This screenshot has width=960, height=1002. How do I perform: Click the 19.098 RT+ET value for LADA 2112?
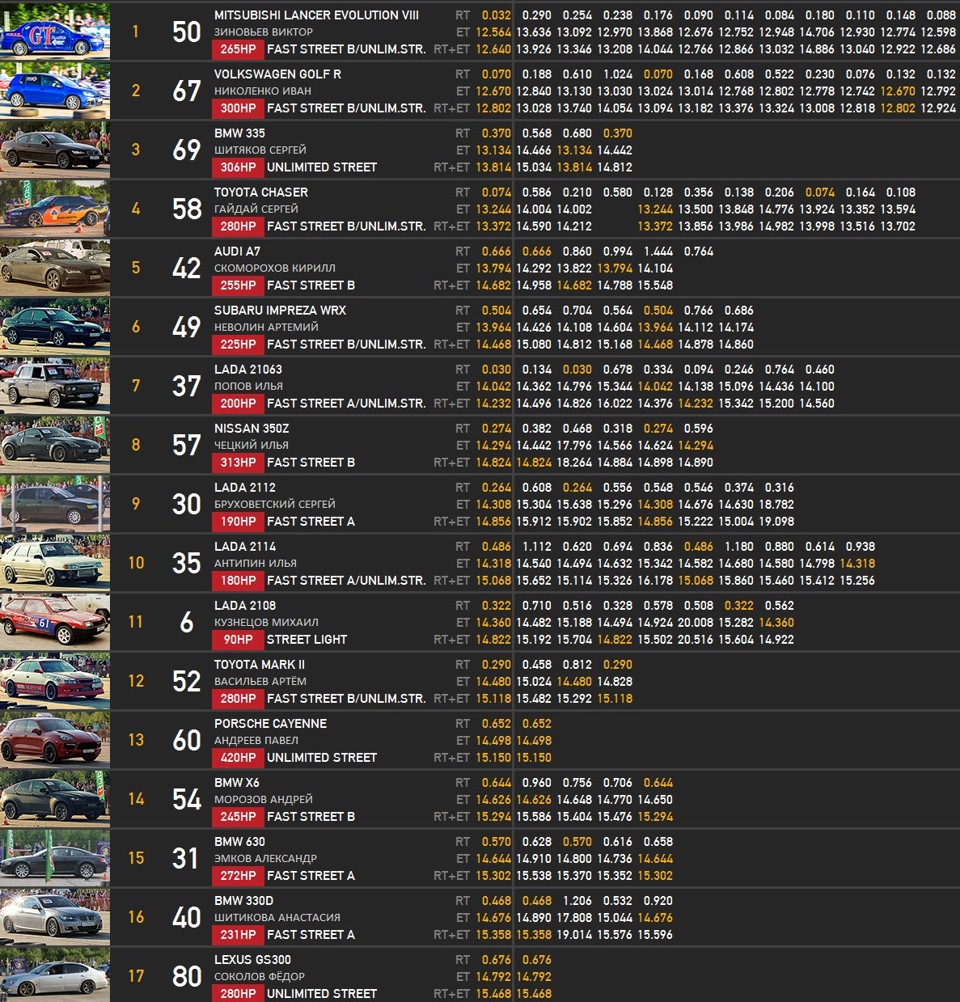777,521
